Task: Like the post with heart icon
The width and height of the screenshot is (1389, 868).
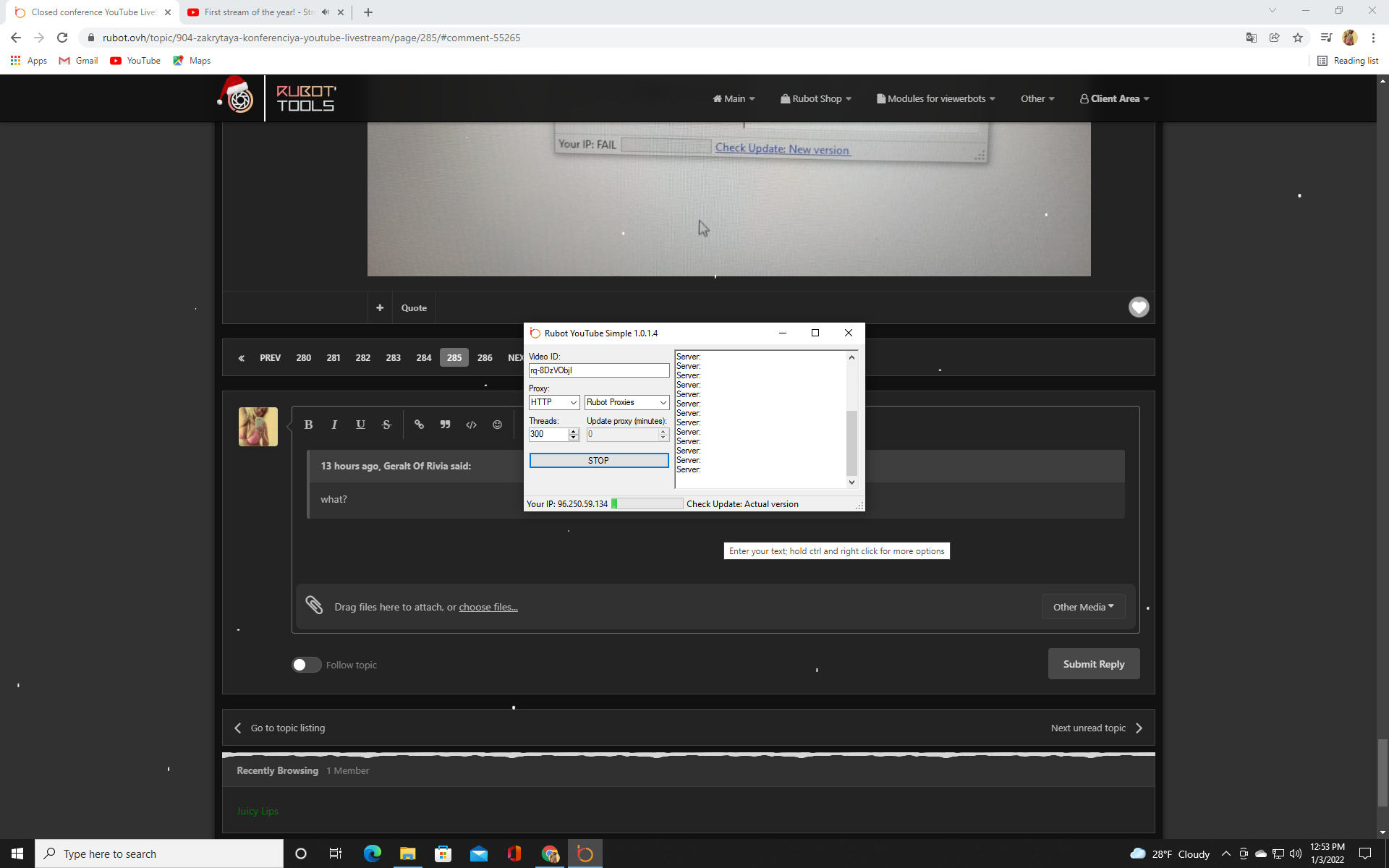Action: (1139, 307)
